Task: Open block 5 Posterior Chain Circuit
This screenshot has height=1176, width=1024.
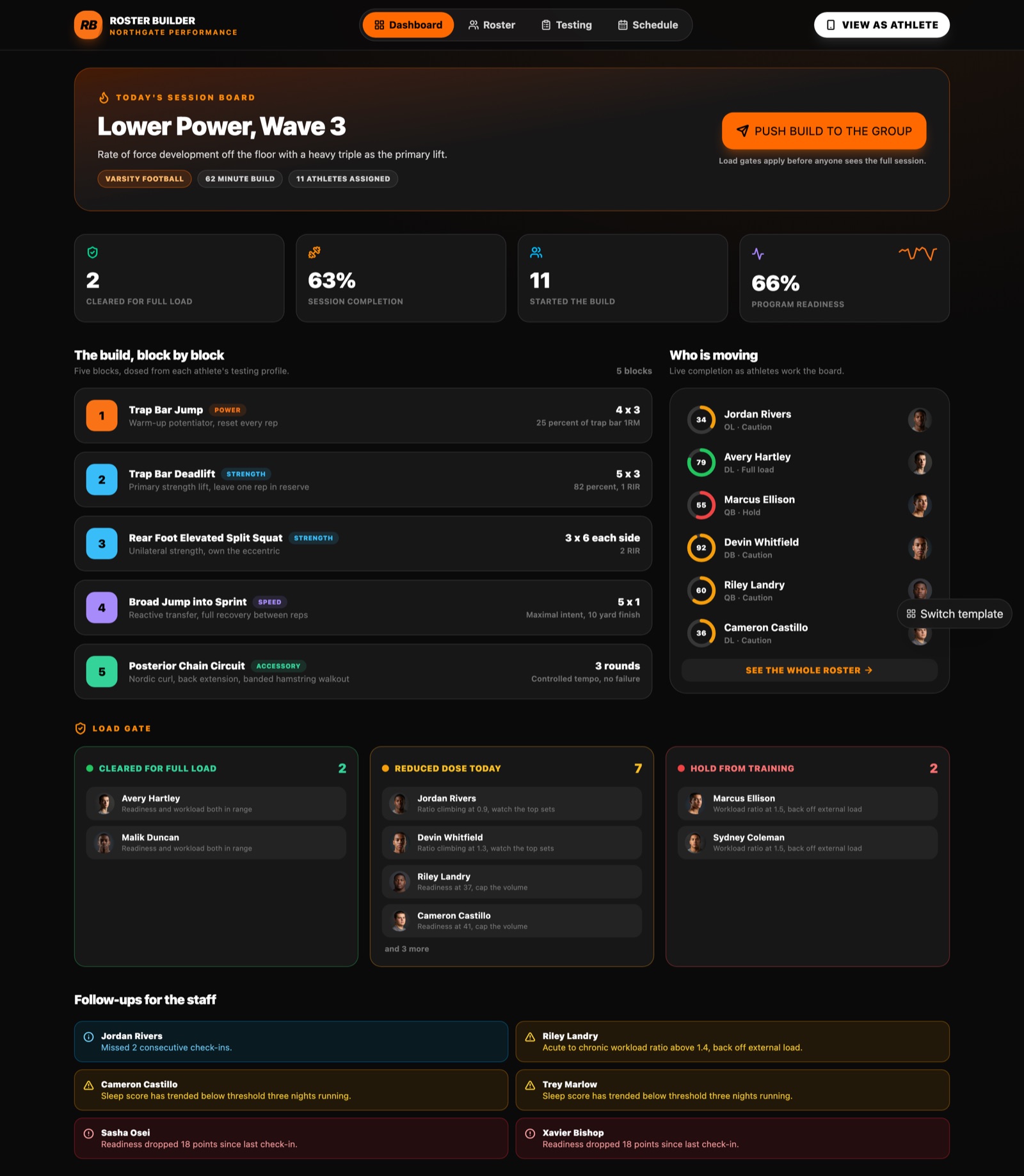Action: point(363,672)
